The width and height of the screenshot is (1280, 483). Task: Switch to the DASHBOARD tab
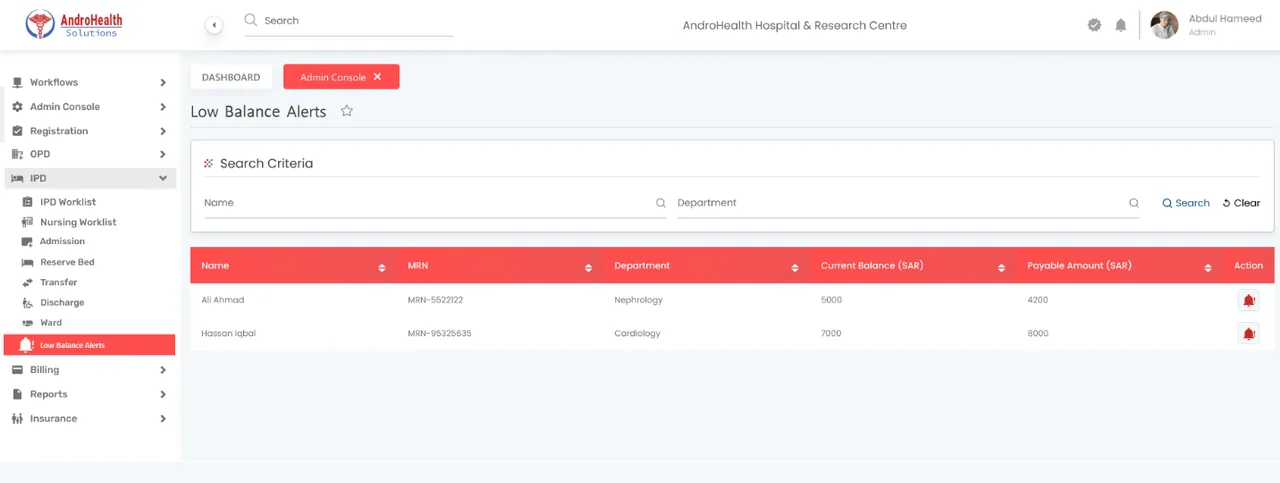click(231, 77)
